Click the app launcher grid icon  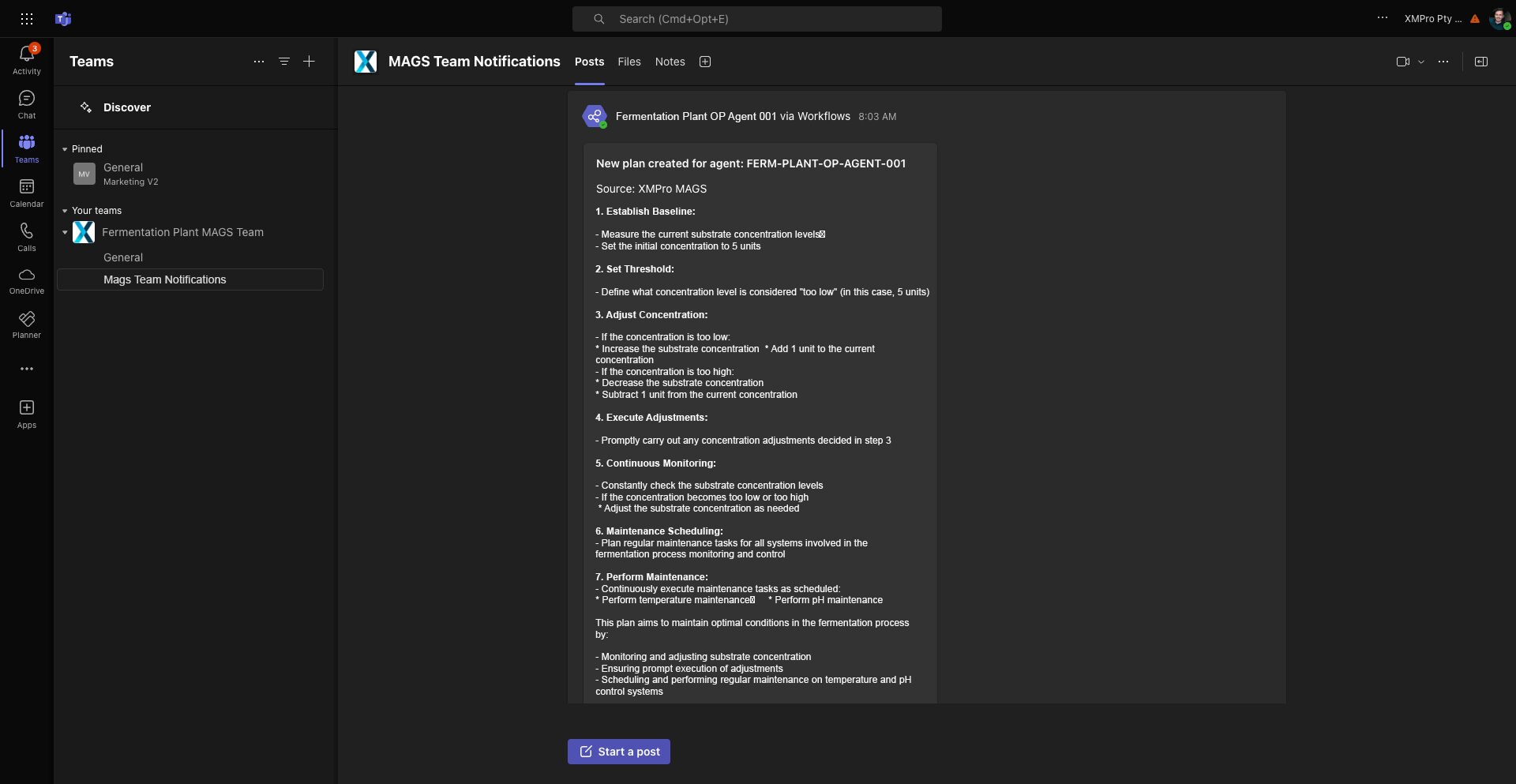[26, 18]
